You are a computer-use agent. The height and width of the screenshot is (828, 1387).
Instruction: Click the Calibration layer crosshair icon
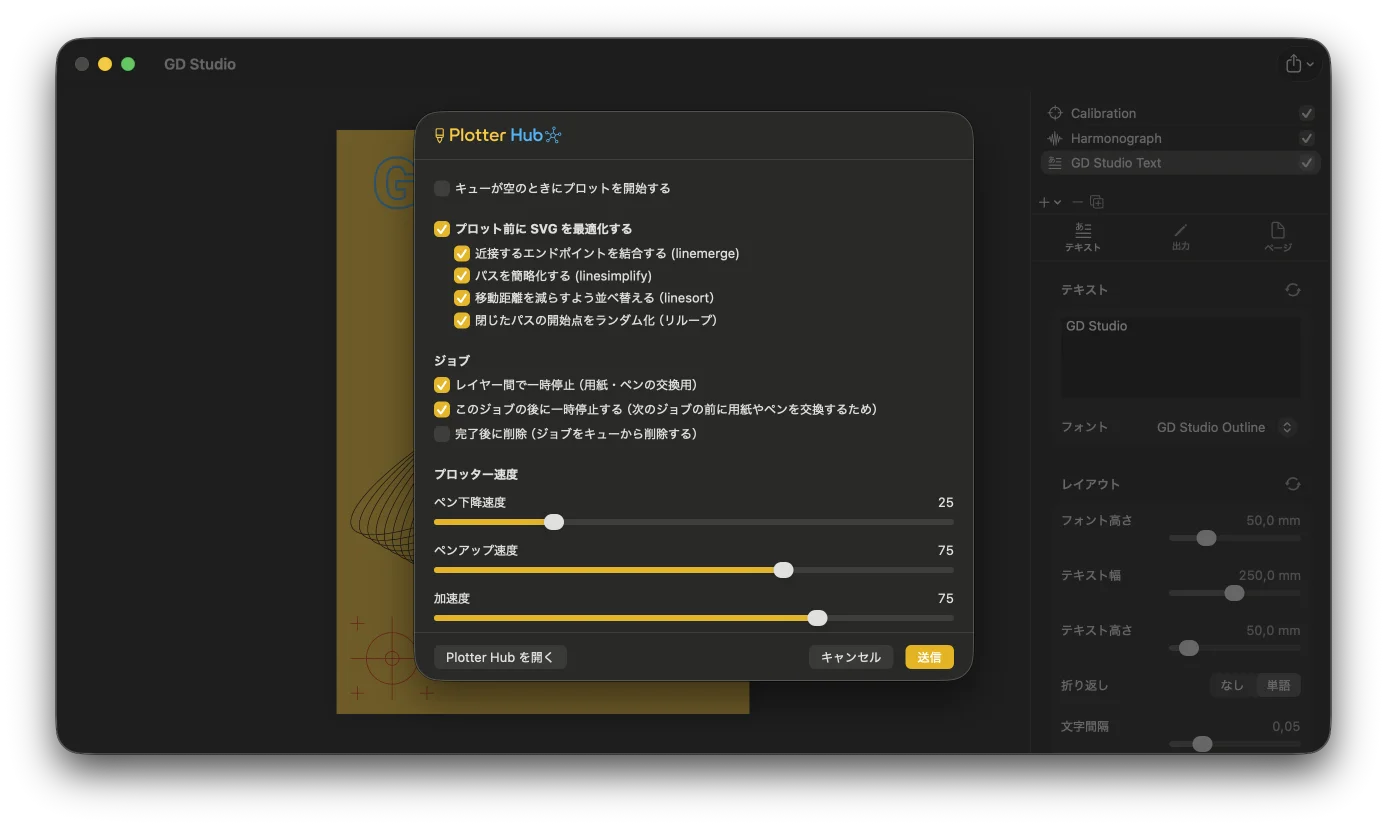click(x=1054, y=113)
